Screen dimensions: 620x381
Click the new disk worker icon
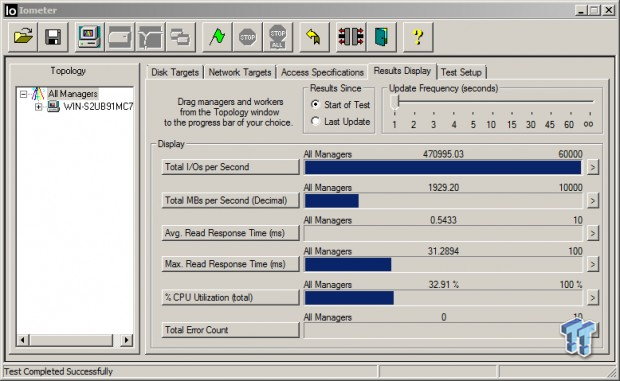click(x=120, y=37)
